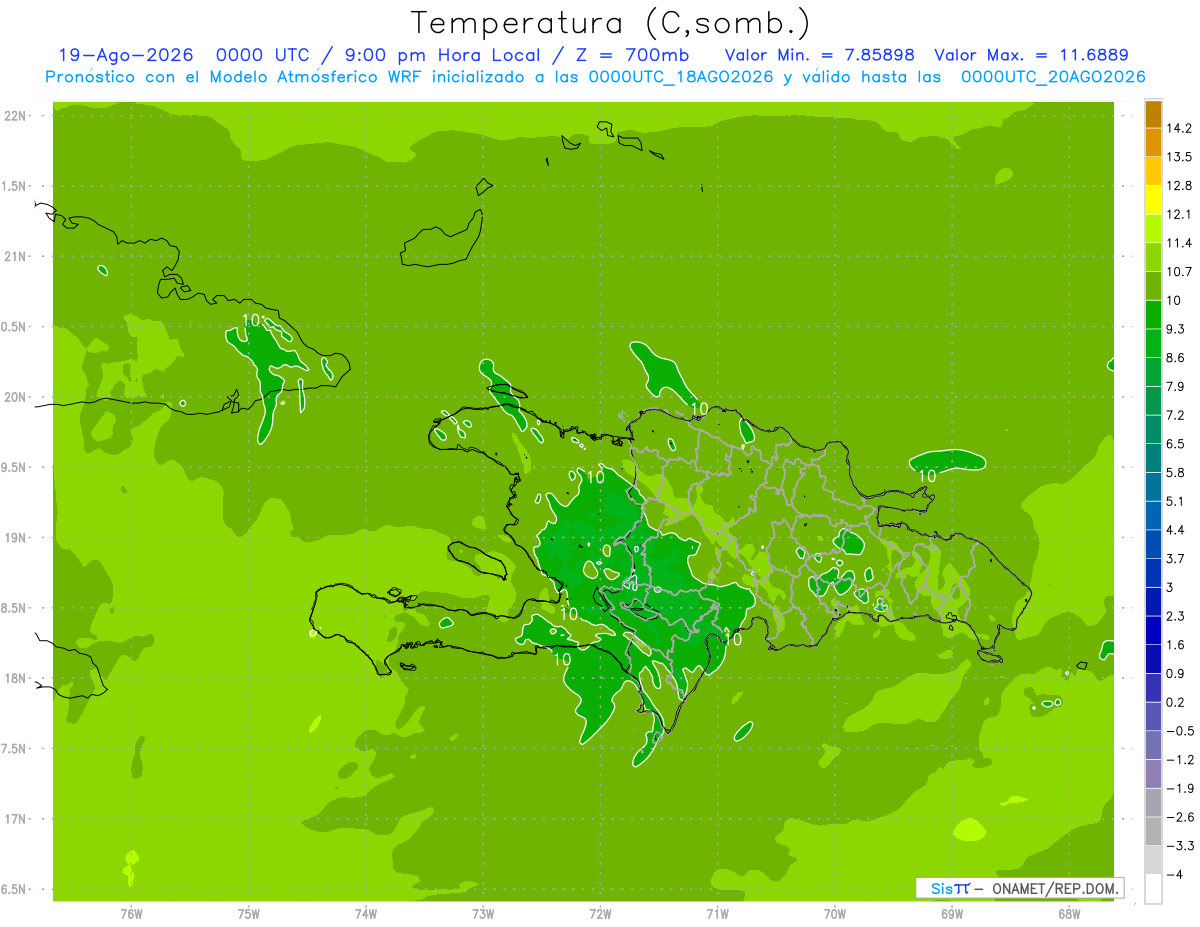Click the 17N latitude axis label
Screen dimensions: 1200x927
click(x=14, y=819)
